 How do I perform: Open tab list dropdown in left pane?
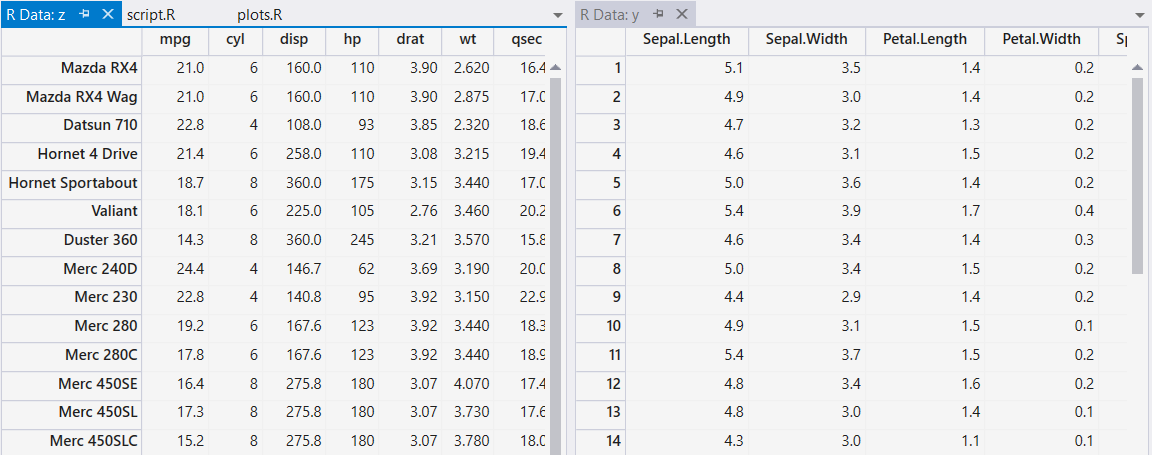(x=558, y=15)
